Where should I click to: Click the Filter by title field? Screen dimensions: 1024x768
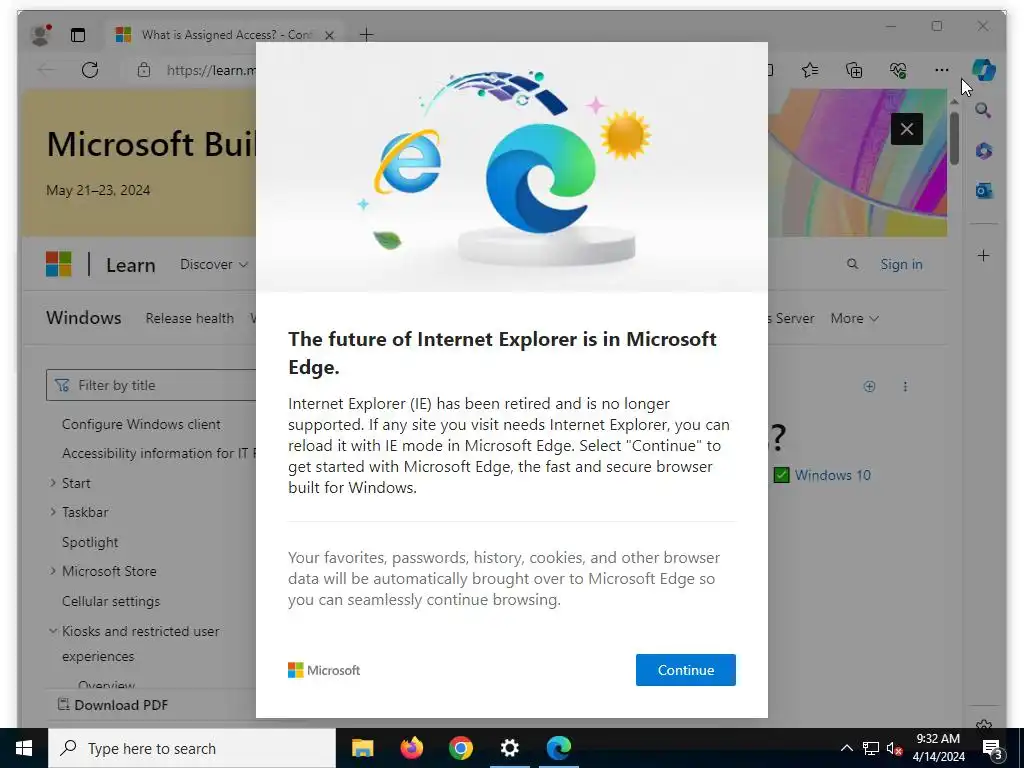coord(151,385)
